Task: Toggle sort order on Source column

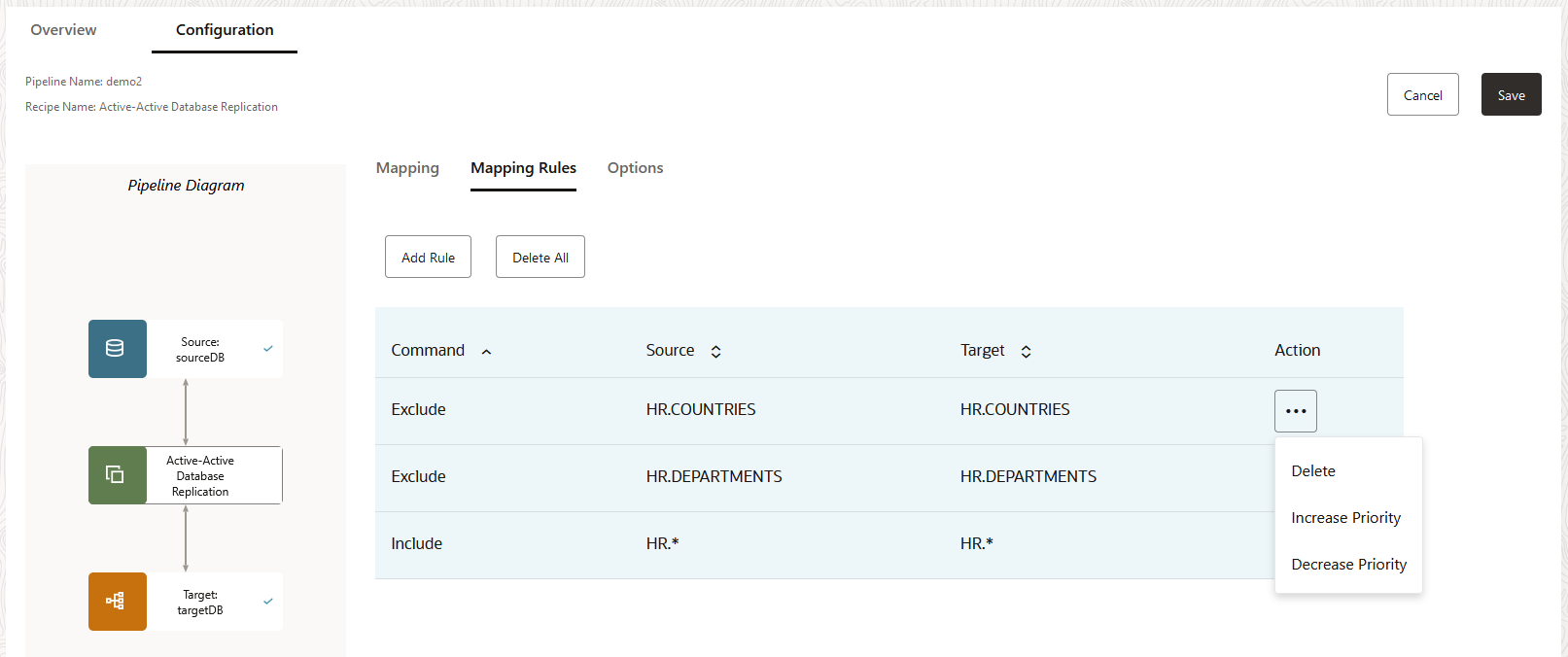Action: click(715, 352)
